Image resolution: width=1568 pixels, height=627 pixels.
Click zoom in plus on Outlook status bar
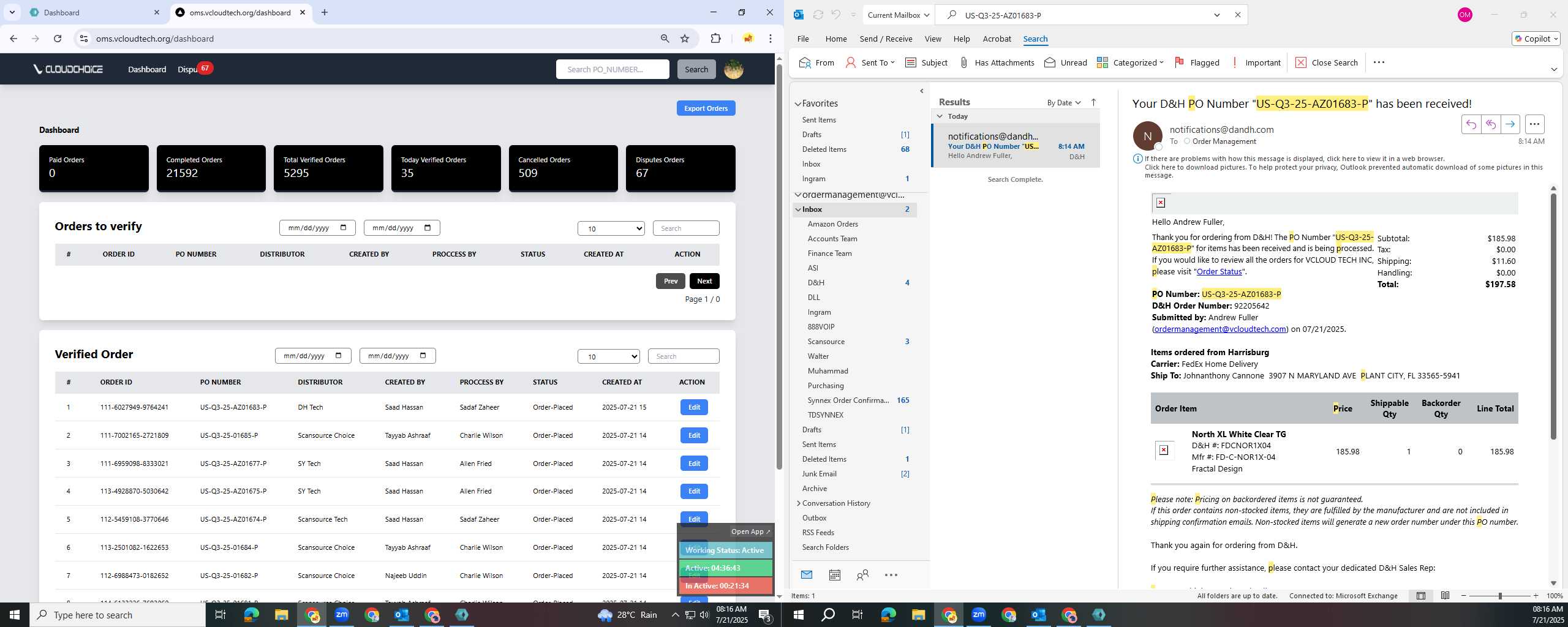(x=1536, y=596)
